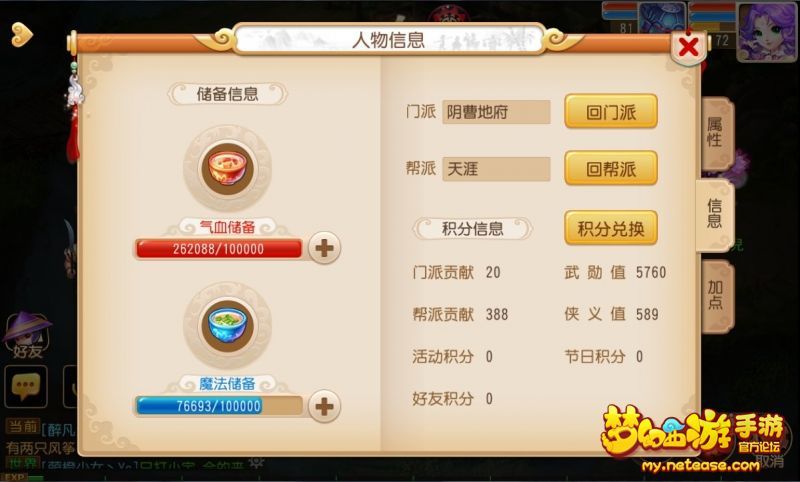Add magic reserve with the plus icon
Screen dimensions: 800x482
pos(324,406)
